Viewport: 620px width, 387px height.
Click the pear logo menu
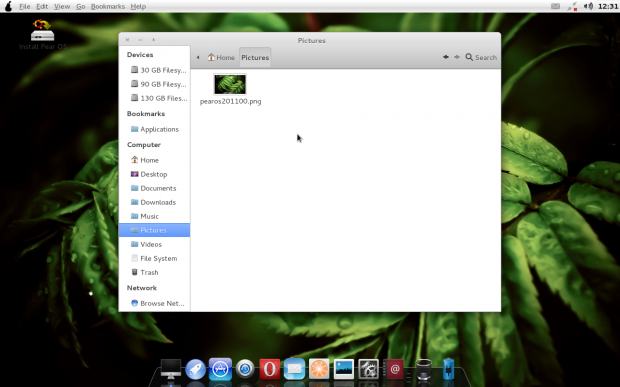click(8, 6)
